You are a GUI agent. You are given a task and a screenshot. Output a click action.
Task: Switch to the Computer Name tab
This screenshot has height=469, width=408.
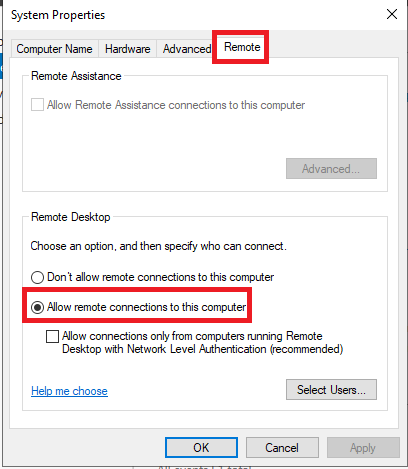pos(54,49)
